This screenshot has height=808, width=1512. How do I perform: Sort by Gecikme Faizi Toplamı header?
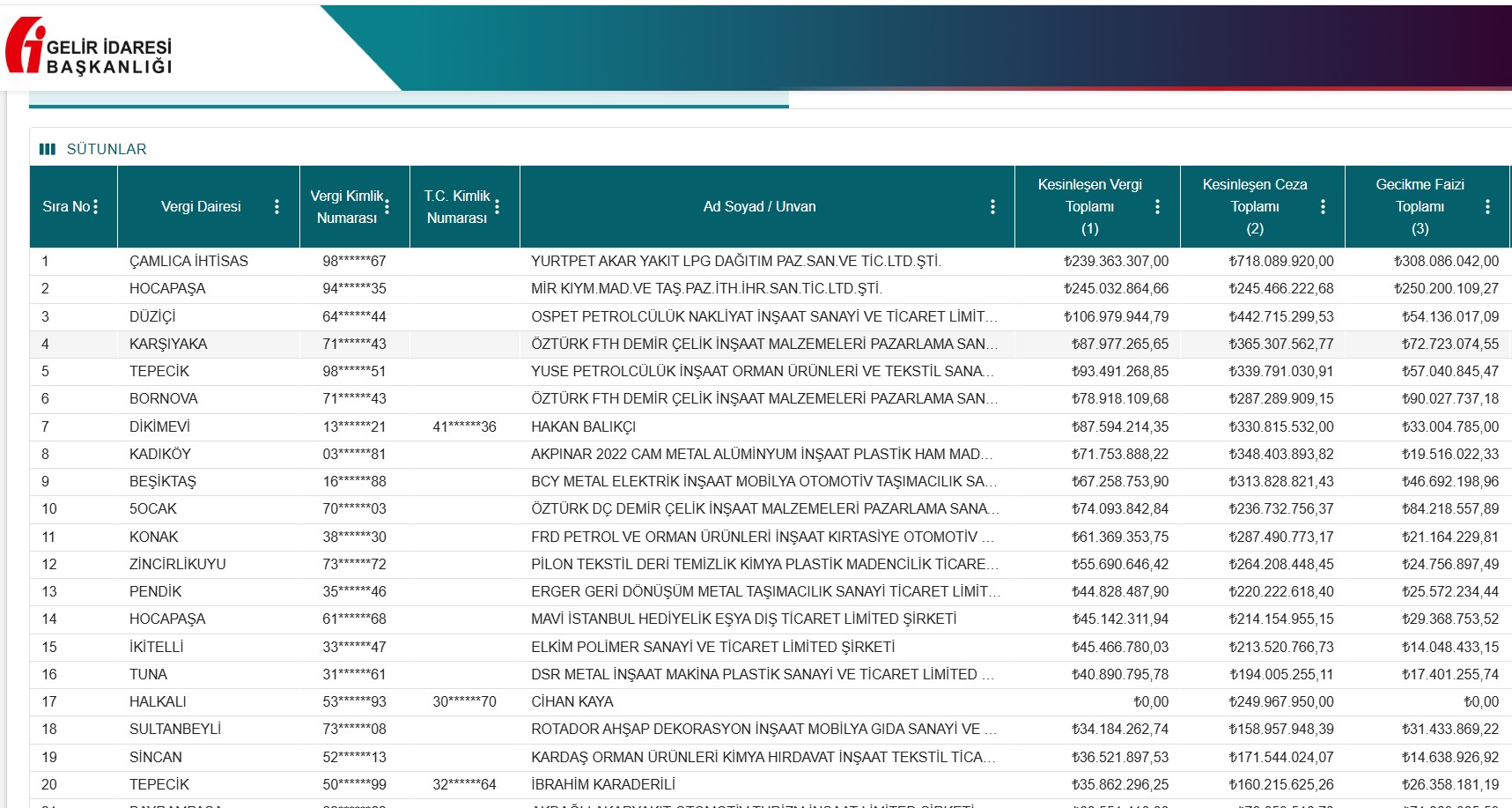pos(1420,206)
